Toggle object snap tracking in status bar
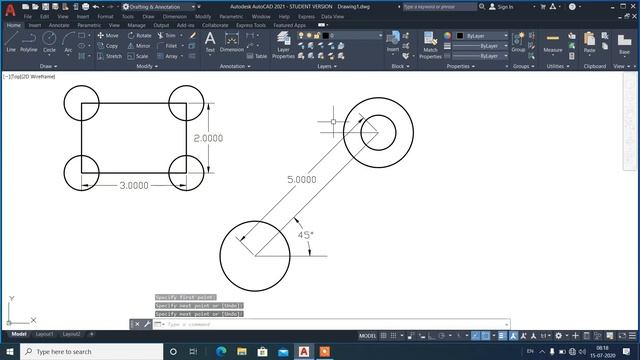 click(x=476, y=336)
